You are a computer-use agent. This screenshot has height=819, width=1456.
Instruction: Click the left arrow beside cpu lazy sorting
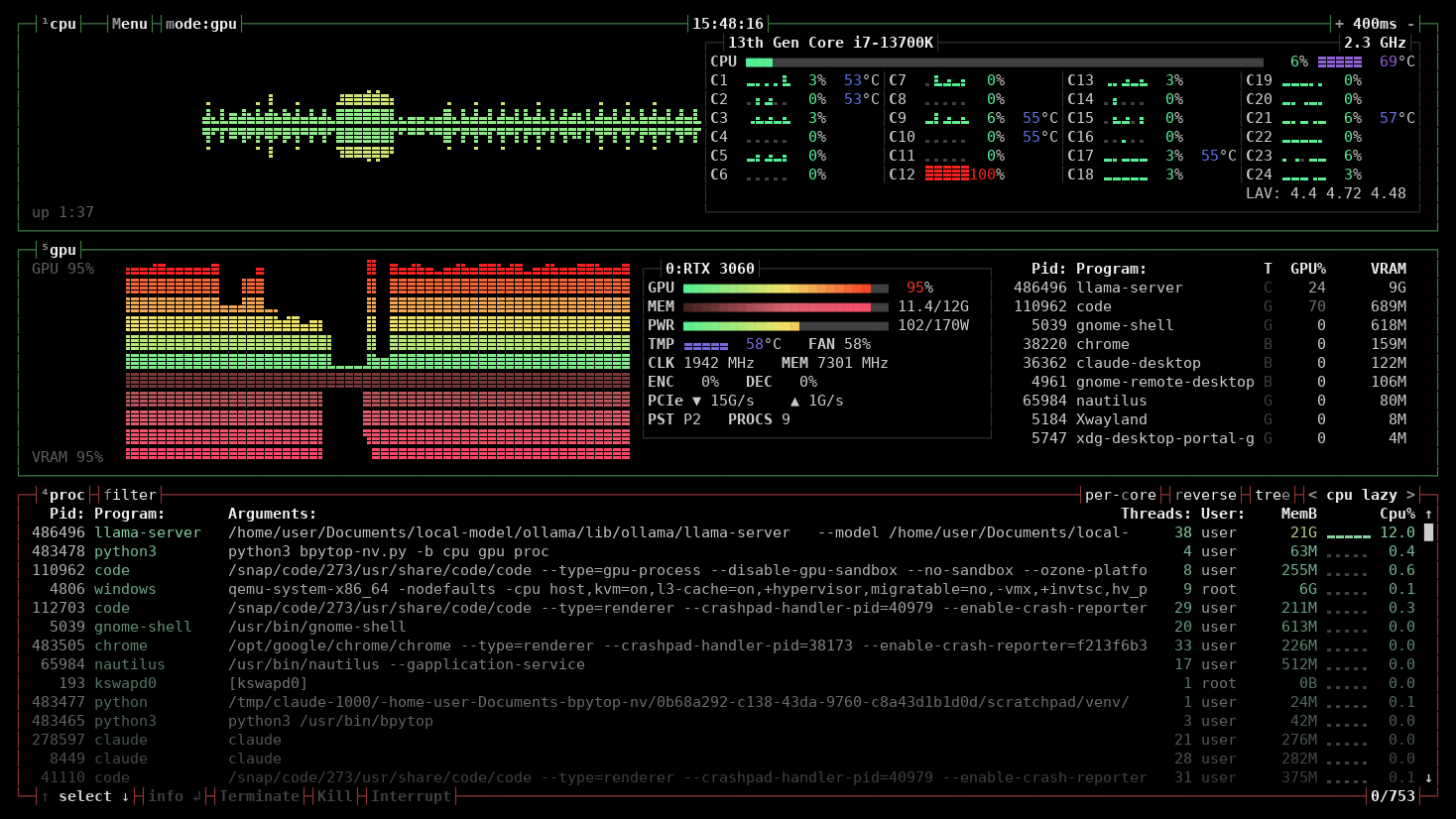(1312, 495)
